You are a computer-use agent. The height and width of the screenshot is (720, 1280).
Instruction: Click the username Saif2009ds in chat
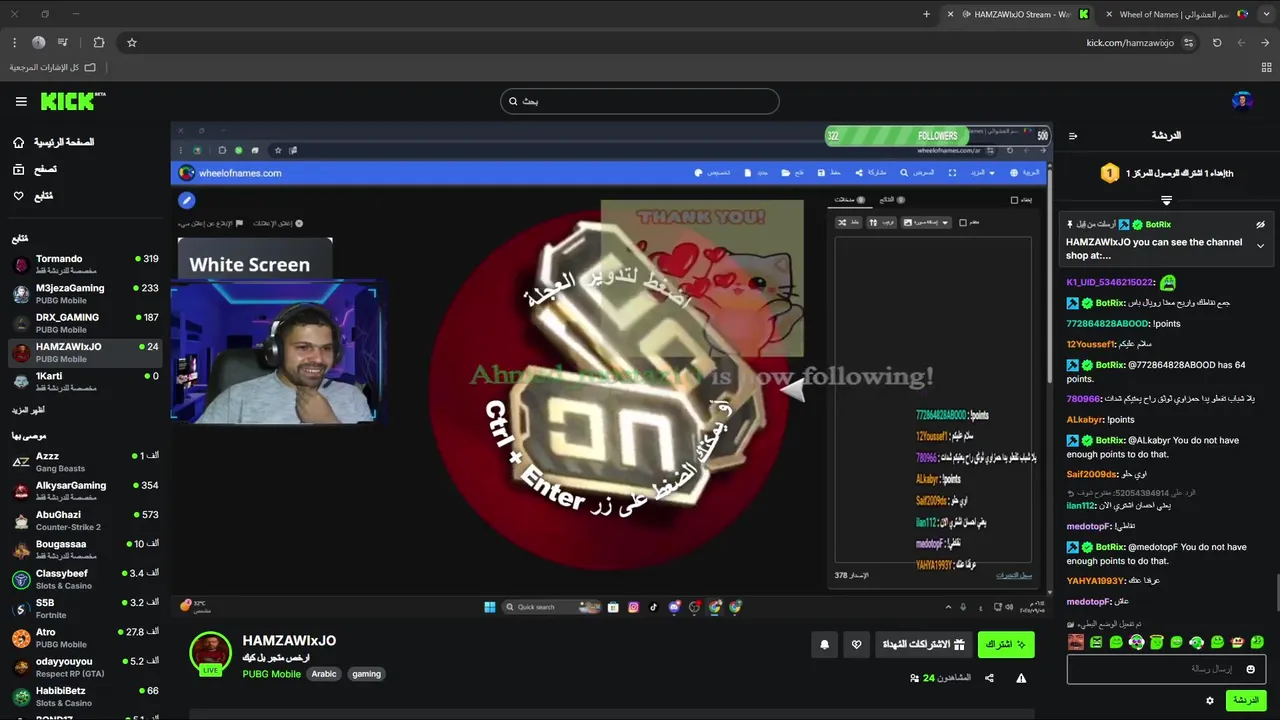1092,474
